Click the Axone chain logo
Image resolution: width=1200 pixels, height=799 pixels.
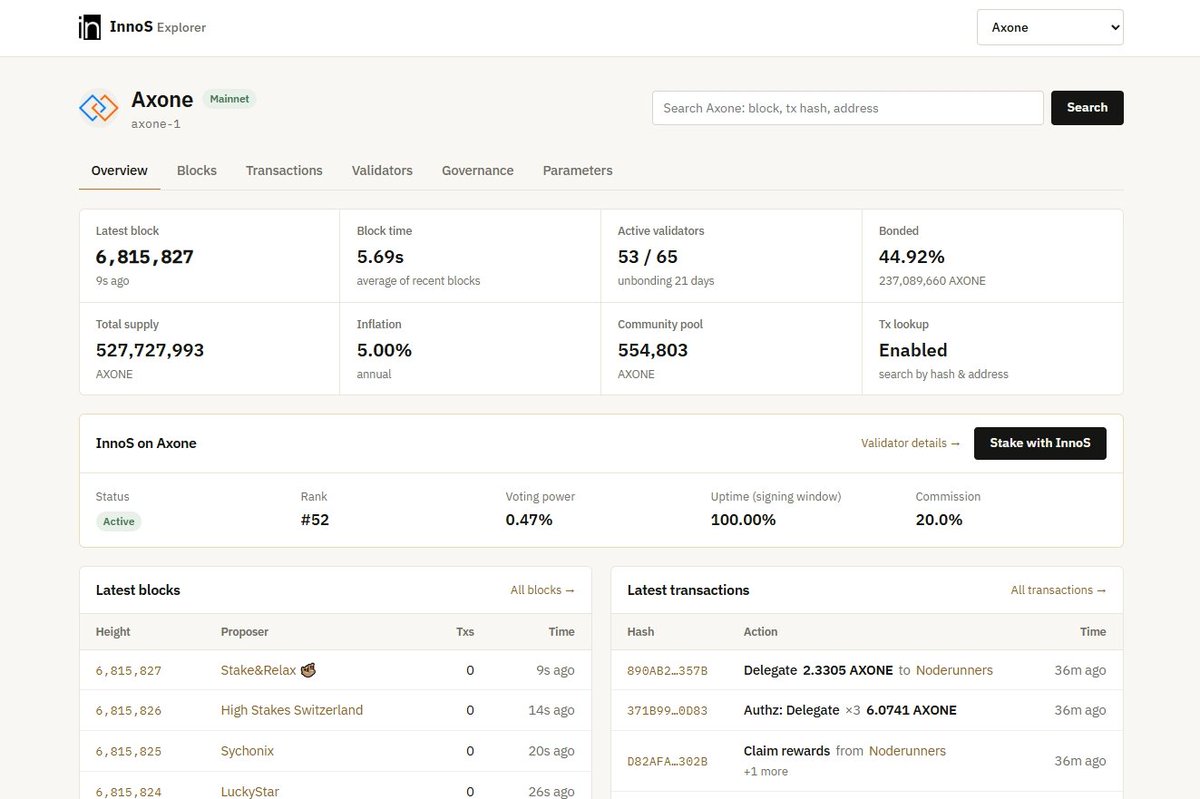pyautogui.click(x=99, y=108)
